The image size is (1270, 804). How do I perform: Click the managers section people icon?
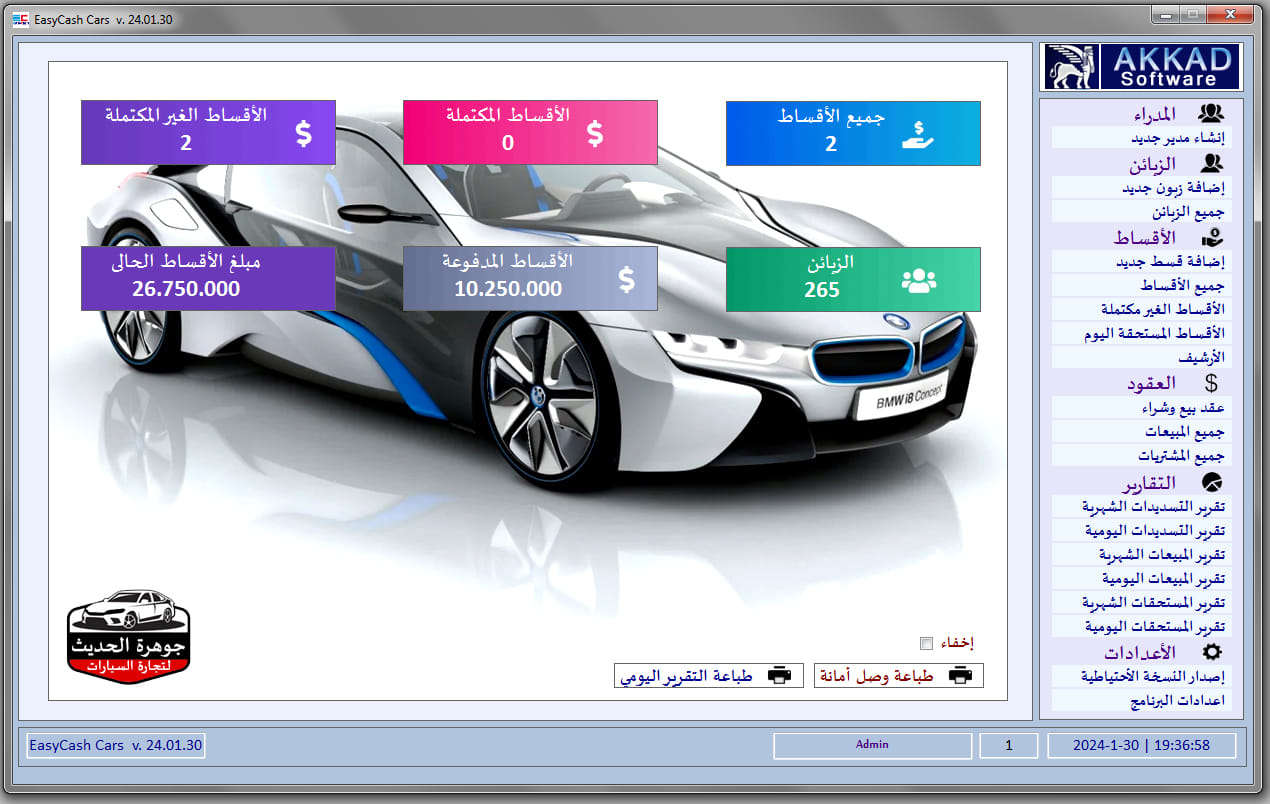coord(1211,113)
